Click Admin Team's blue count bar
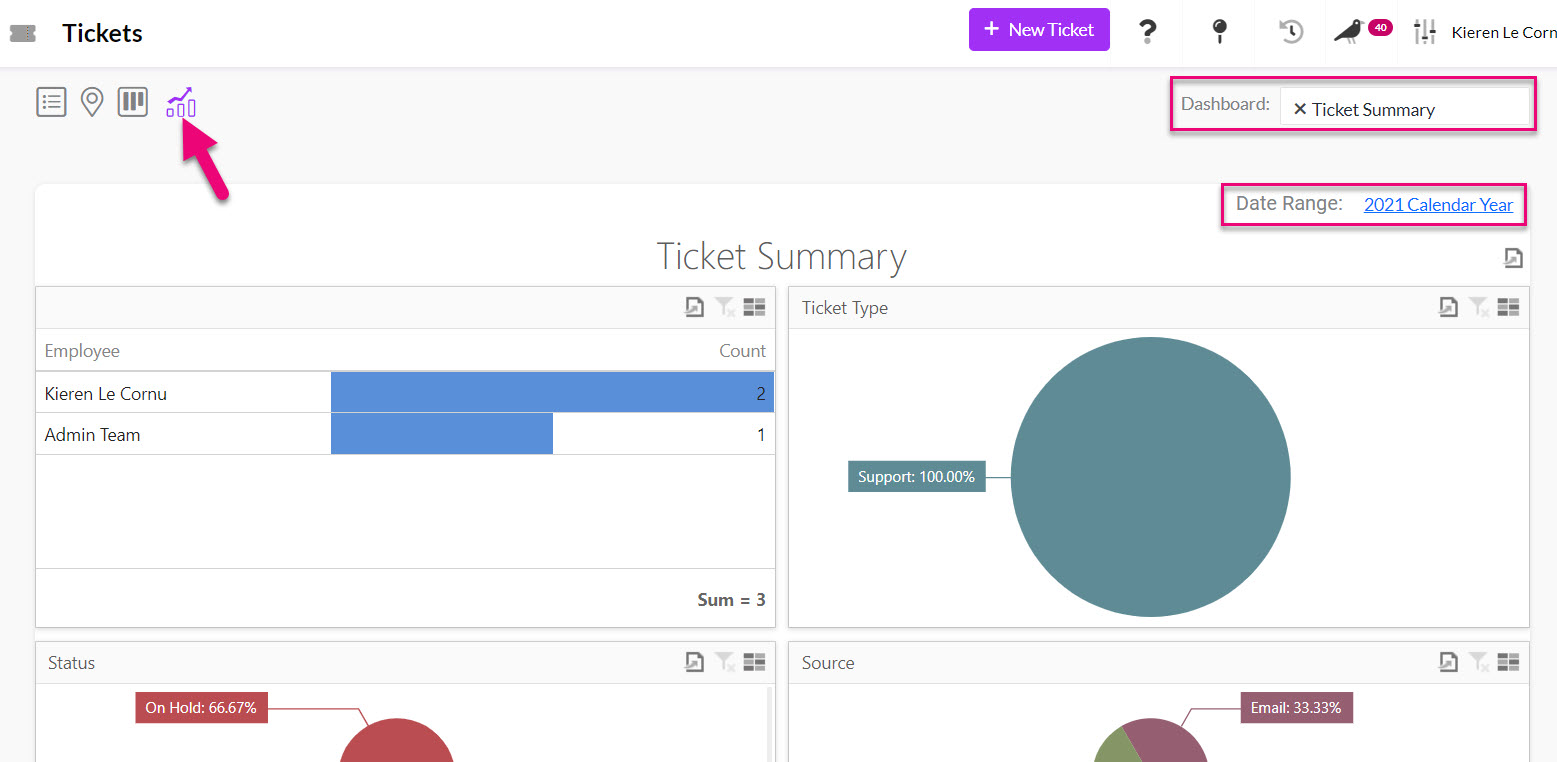 coord(442,434)
